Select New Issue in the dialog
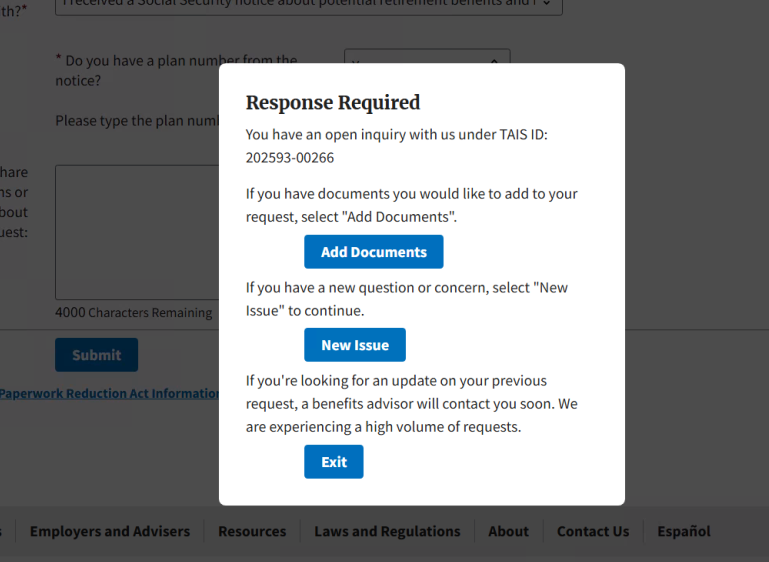This screenshot has height=562, width=769. pos(354,345)
